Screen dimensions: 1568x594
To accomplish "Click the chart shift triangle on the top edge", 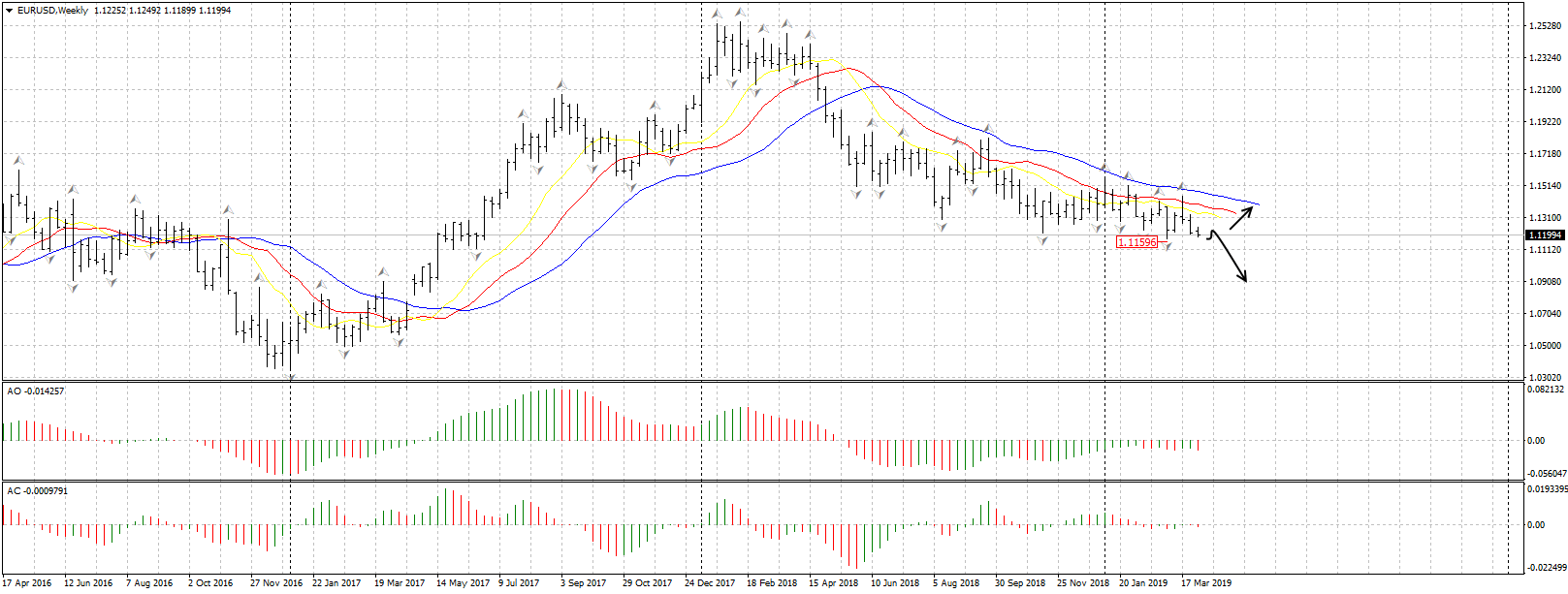I will click(x=1509, y=6).
